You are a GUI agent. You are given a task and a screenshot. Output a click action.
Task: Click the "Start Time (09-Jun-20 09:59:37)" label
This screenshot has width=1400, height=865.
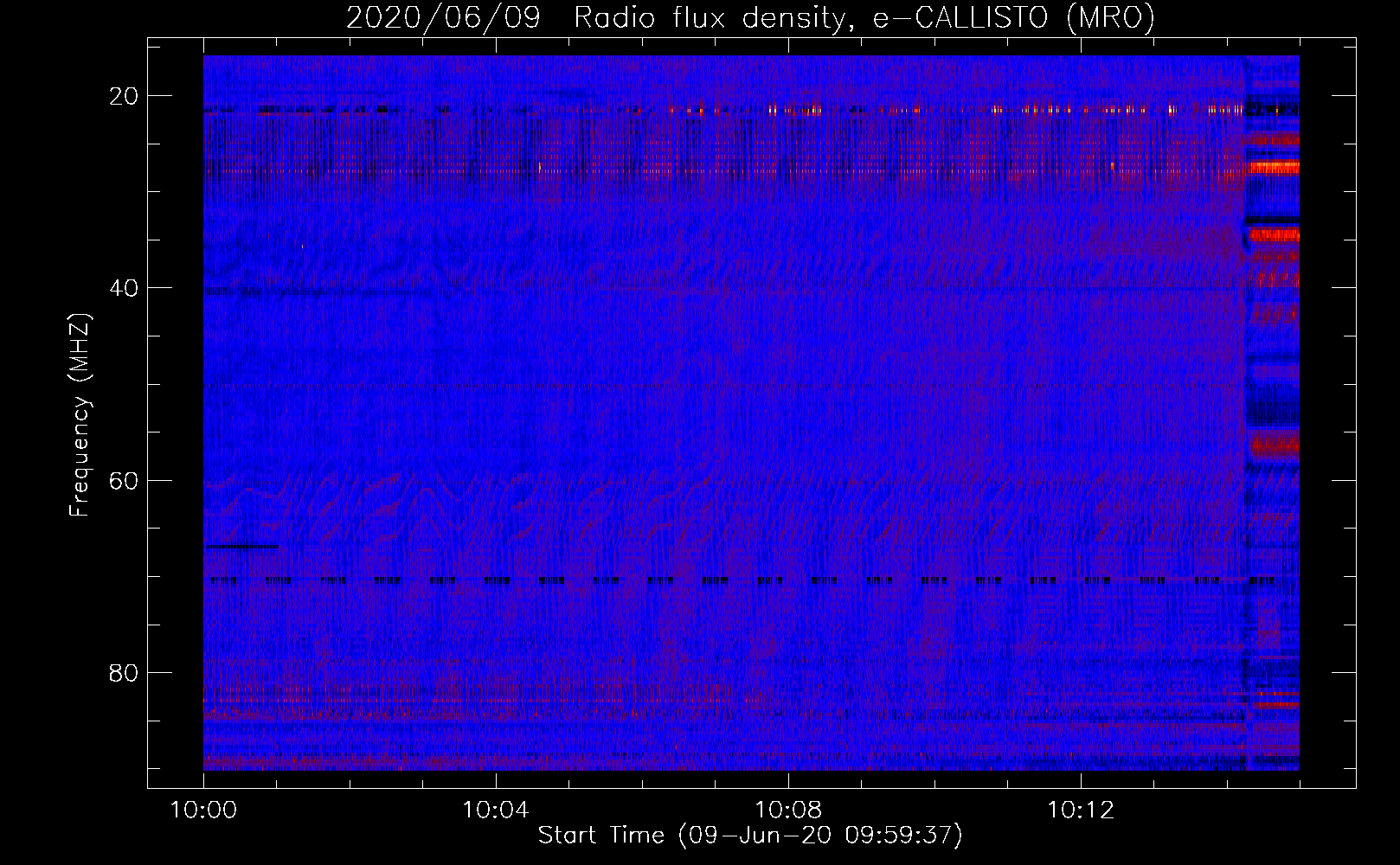pyautogui.click(x=750, y=836)
